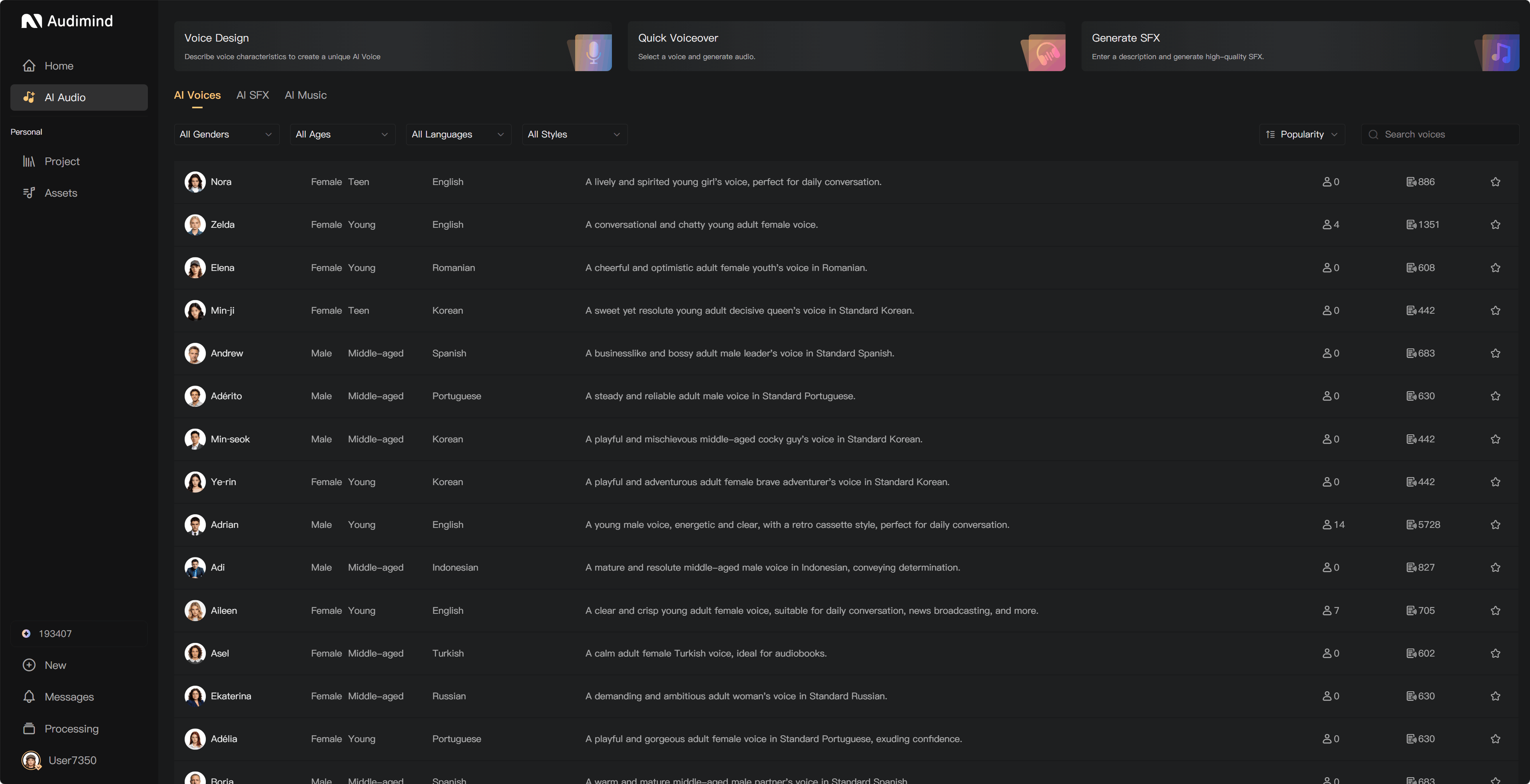Click Andrew's avatar to preview voice

pos(195,353)
